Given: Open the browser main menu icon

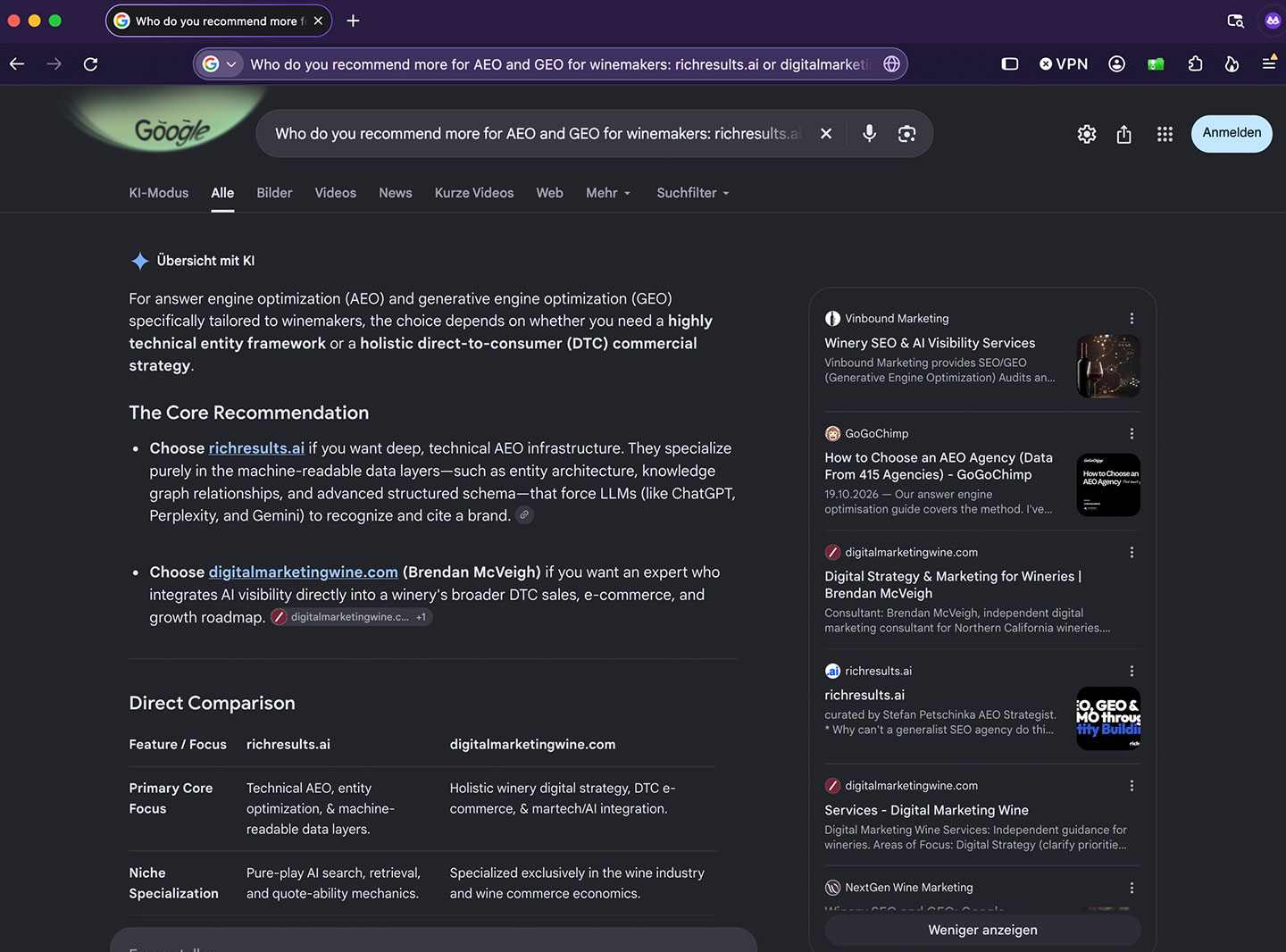Looking at the screenshot, I should point(1269,63).
